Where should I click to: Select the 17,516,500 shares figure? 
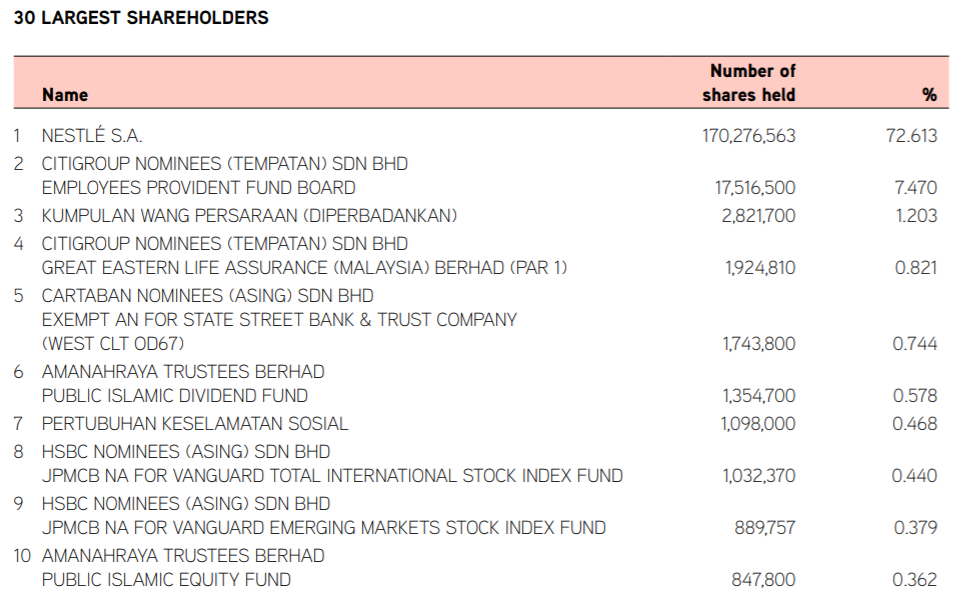point(755,187)
